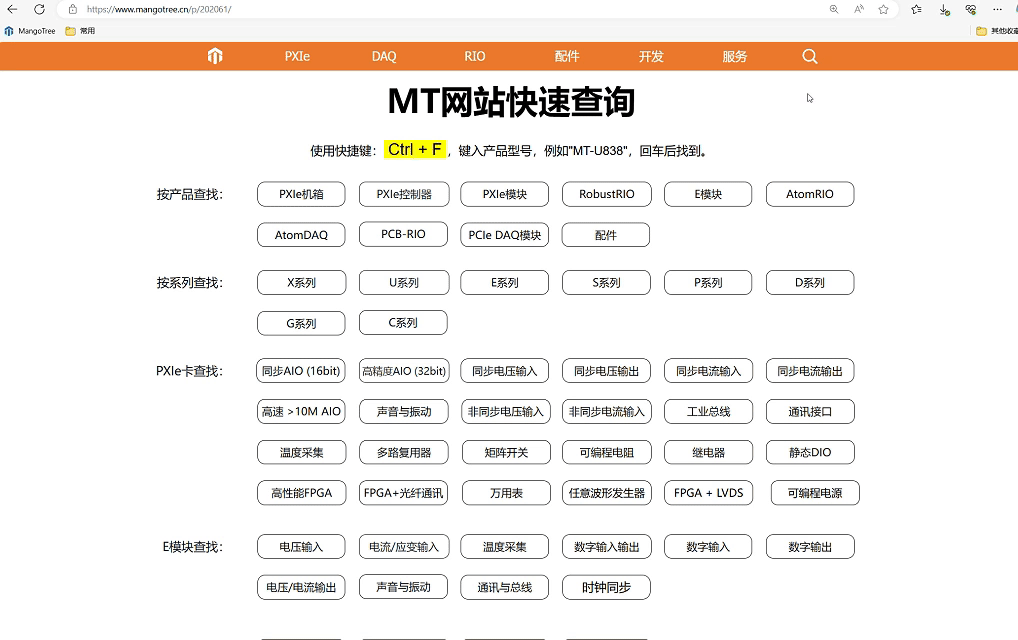Open the MangoTree bookmark in the favorites bar

(x=31, y=31)
